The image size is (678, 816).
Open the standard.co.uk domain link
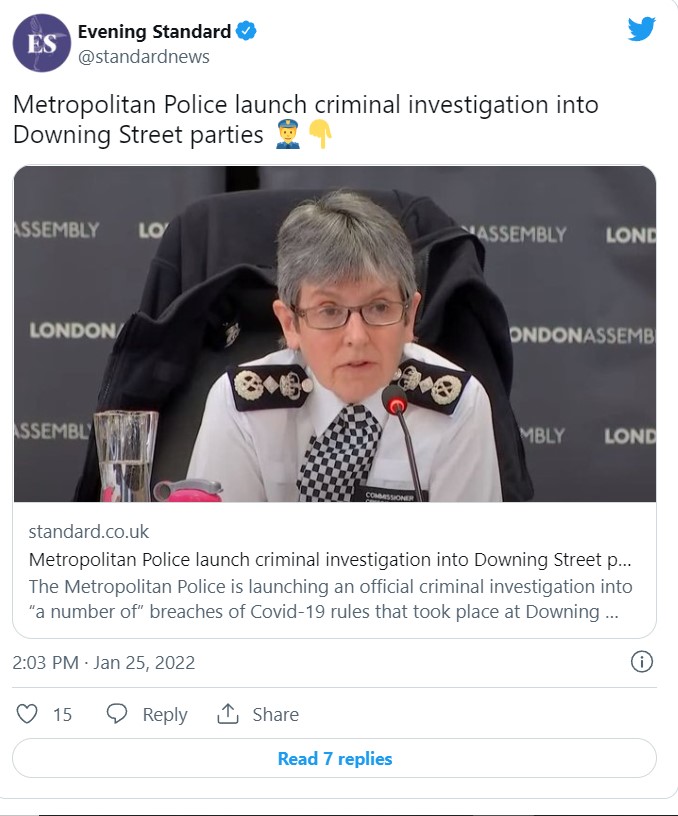(89, 531)
